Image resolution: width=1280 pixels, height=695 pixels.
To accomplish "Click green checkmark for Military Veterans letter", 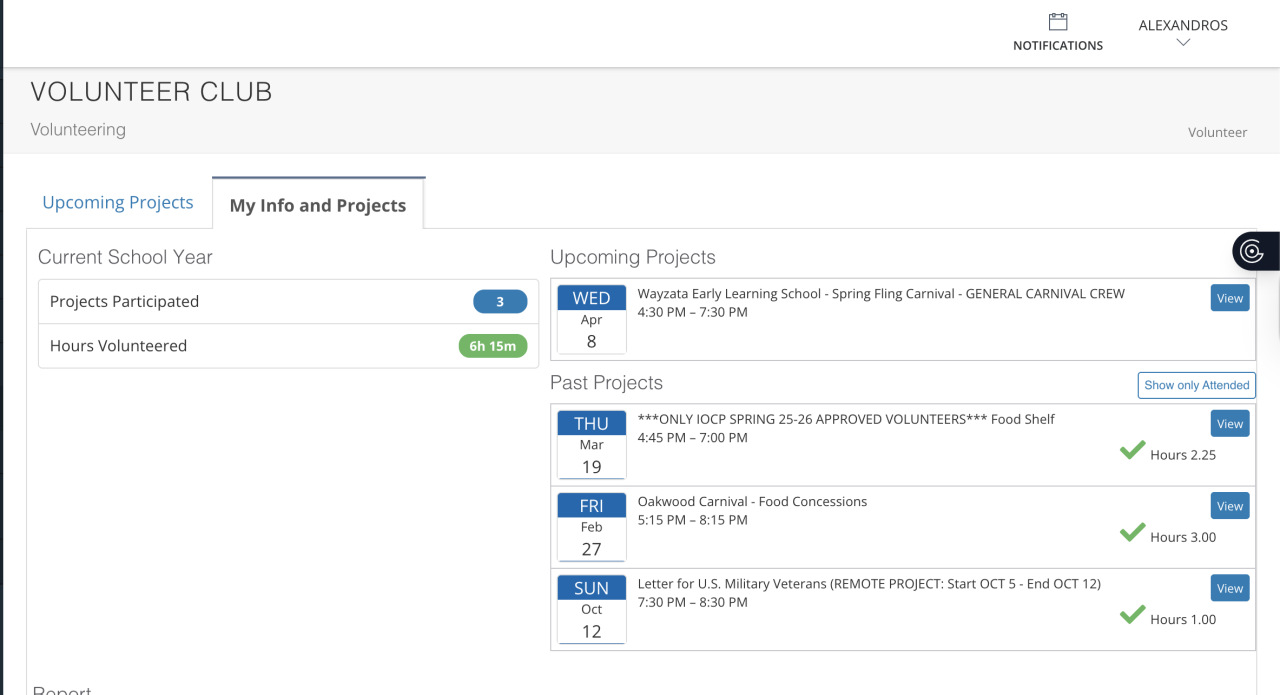I will click(x=1132, y=615).
